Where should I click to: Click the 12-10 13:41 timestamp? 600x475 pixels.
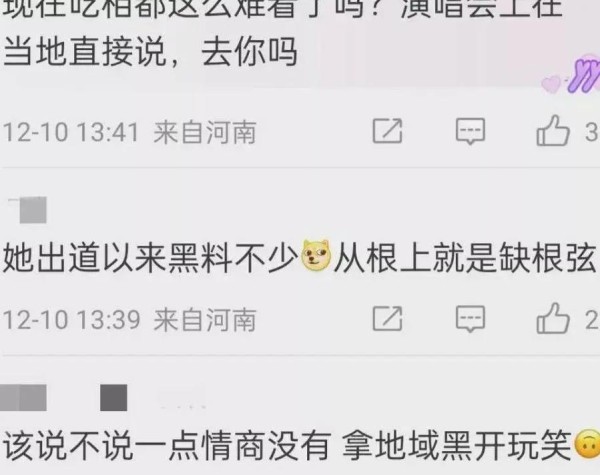[x=71, y=132]
